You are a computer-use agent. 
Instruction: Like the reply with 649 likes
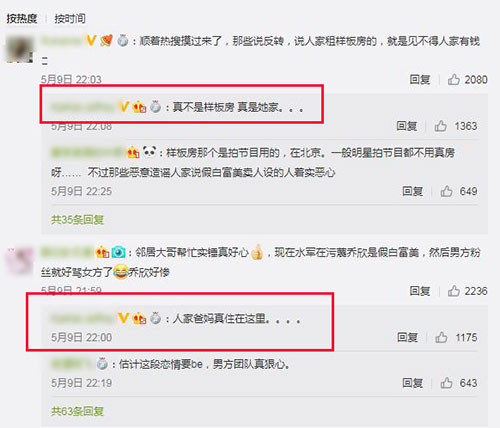coord(446,191)
